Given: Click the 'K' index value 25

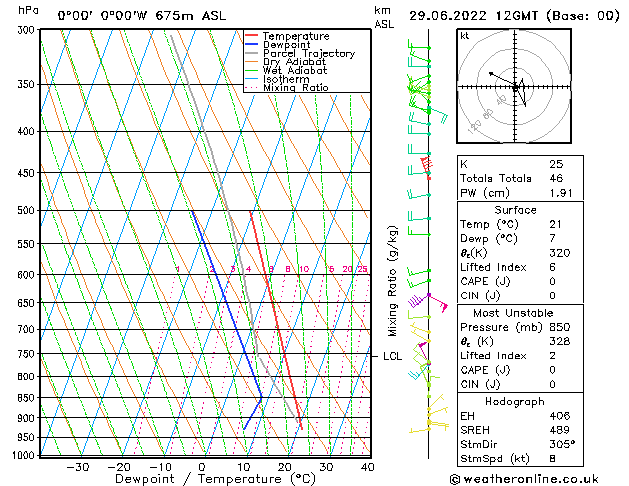Looking at the screenshot, I should point(556,164).
